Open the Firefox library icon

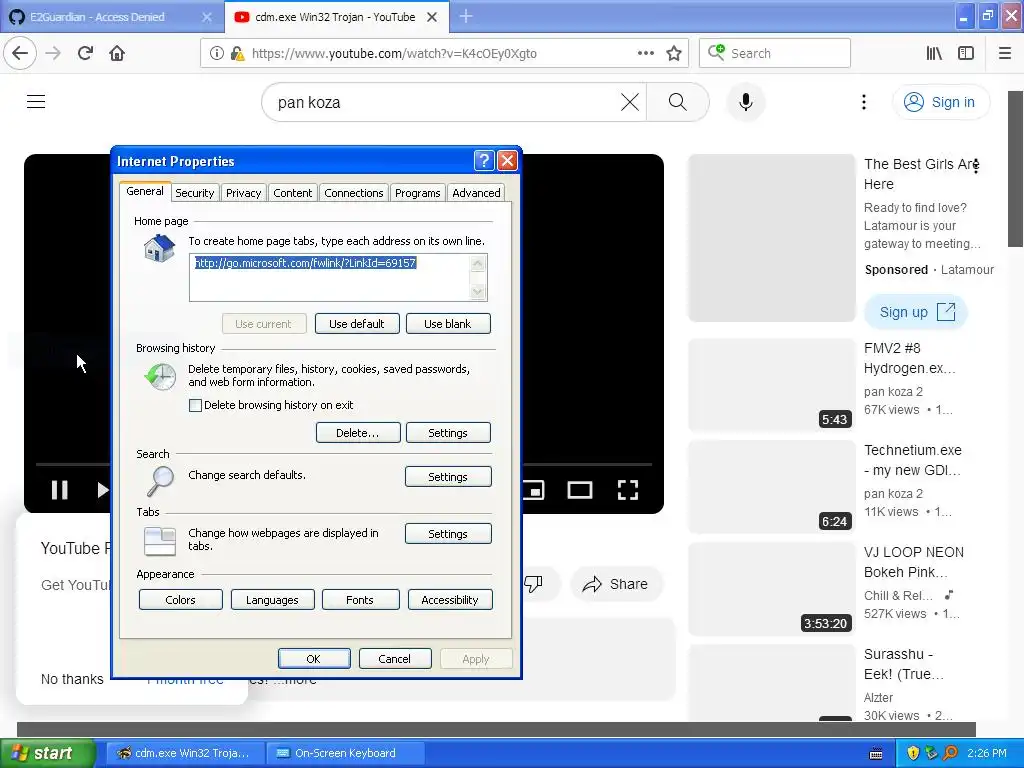click(x=934, y=54)
